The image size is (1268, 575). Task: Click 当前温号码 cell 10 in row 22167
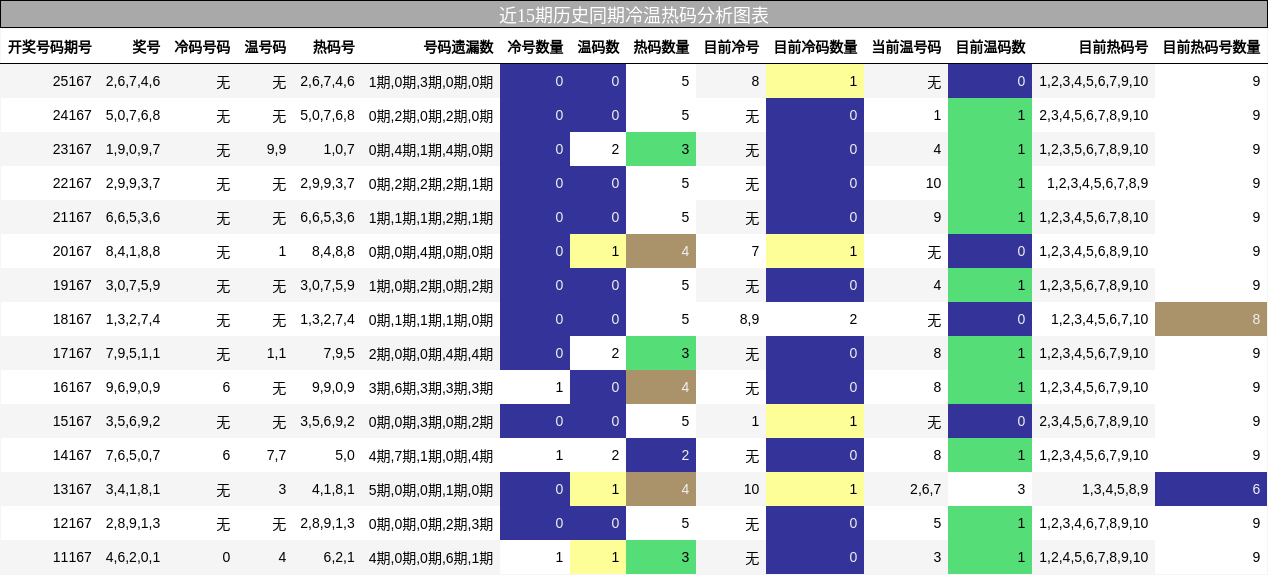(x=933, y=183)
